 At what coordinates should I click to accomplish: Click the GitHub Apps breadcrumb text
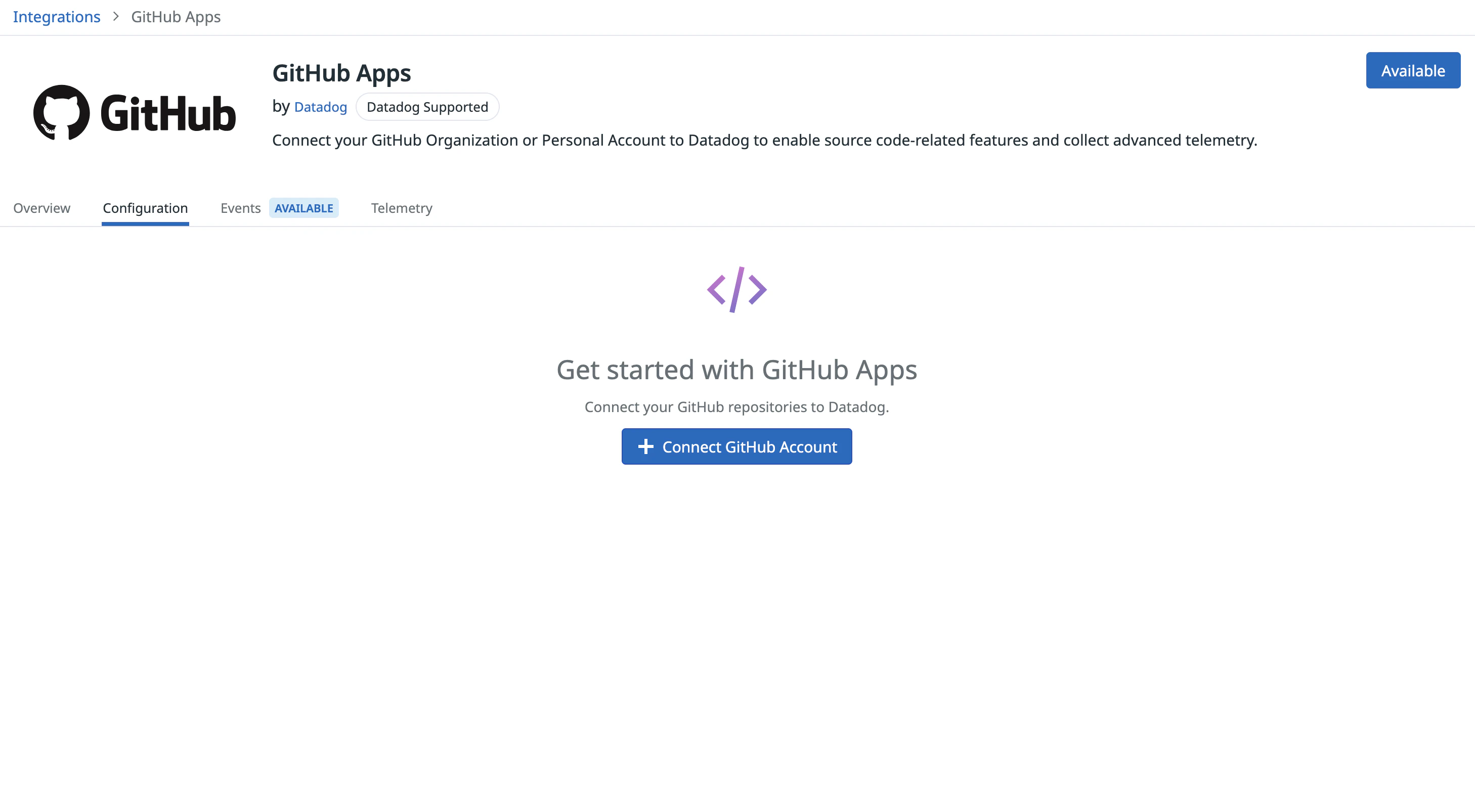click(x=176, y=17)
